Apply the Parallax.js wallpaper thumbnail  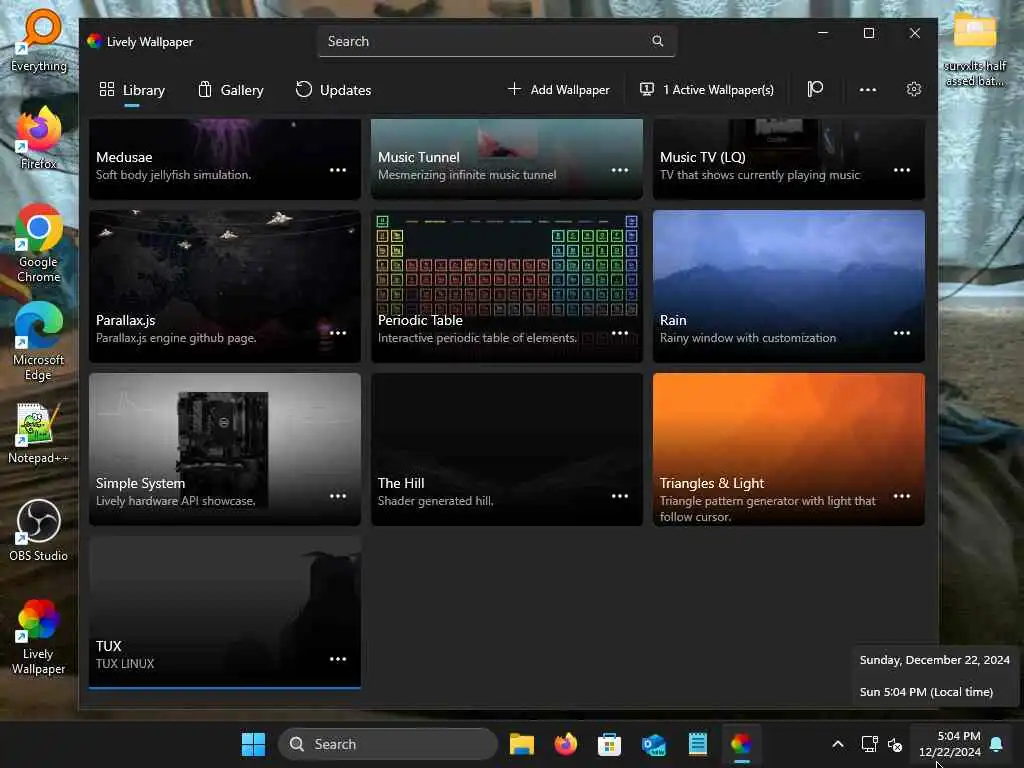225,286
